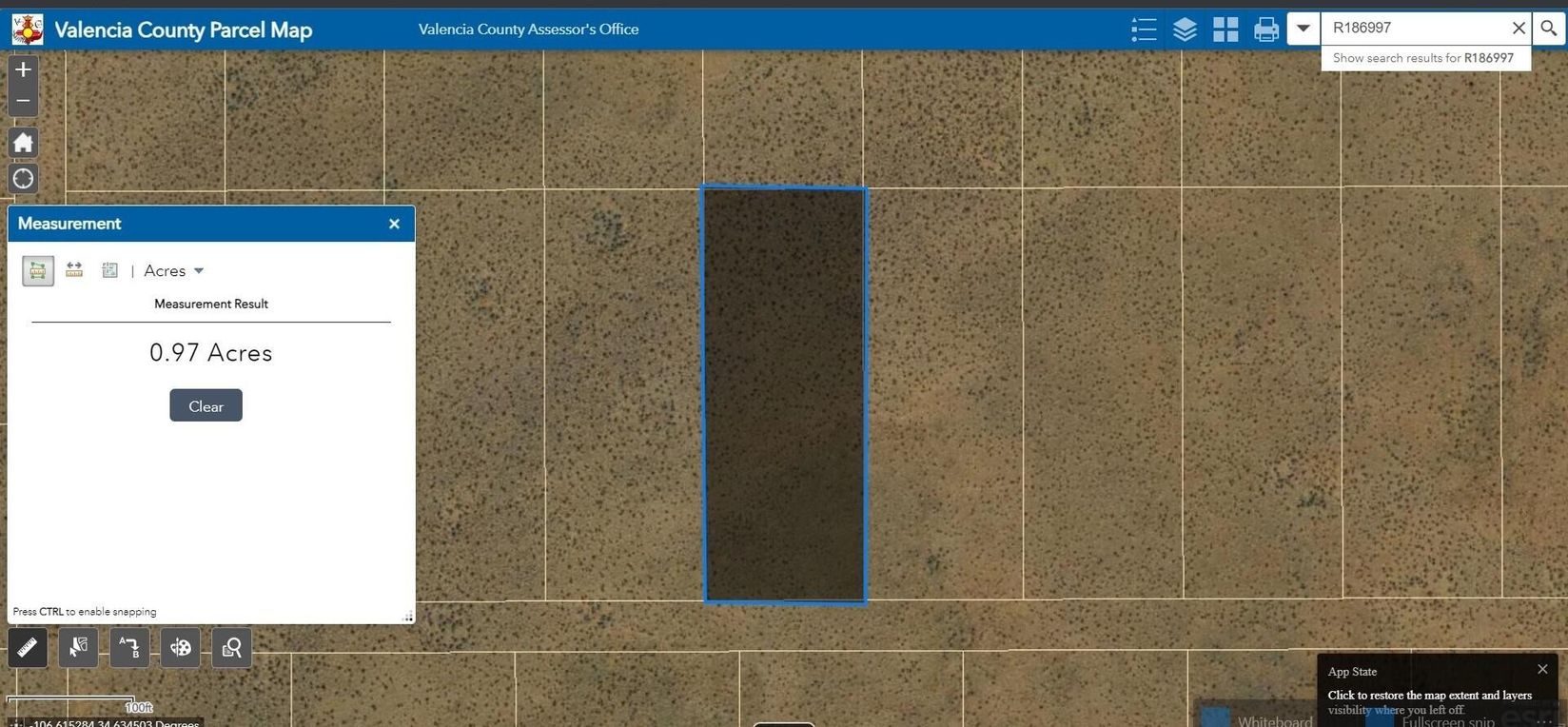This screenshot has height=727, width=1568.
Task: Open the Query magnifier tool
Action: coord(231,648)
